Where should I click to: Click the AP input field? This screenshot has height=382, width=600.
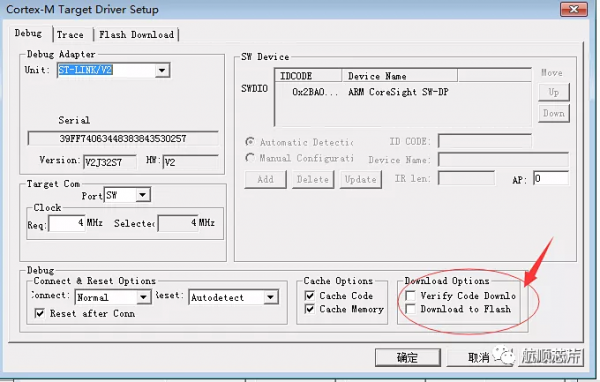(551, 179)
